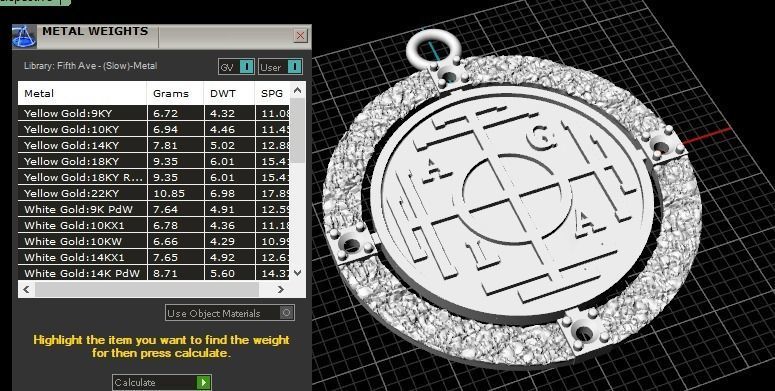775x391 pixels.
Task: Click the Library: Fifth Ave label
Action: [x=90, y=66]
